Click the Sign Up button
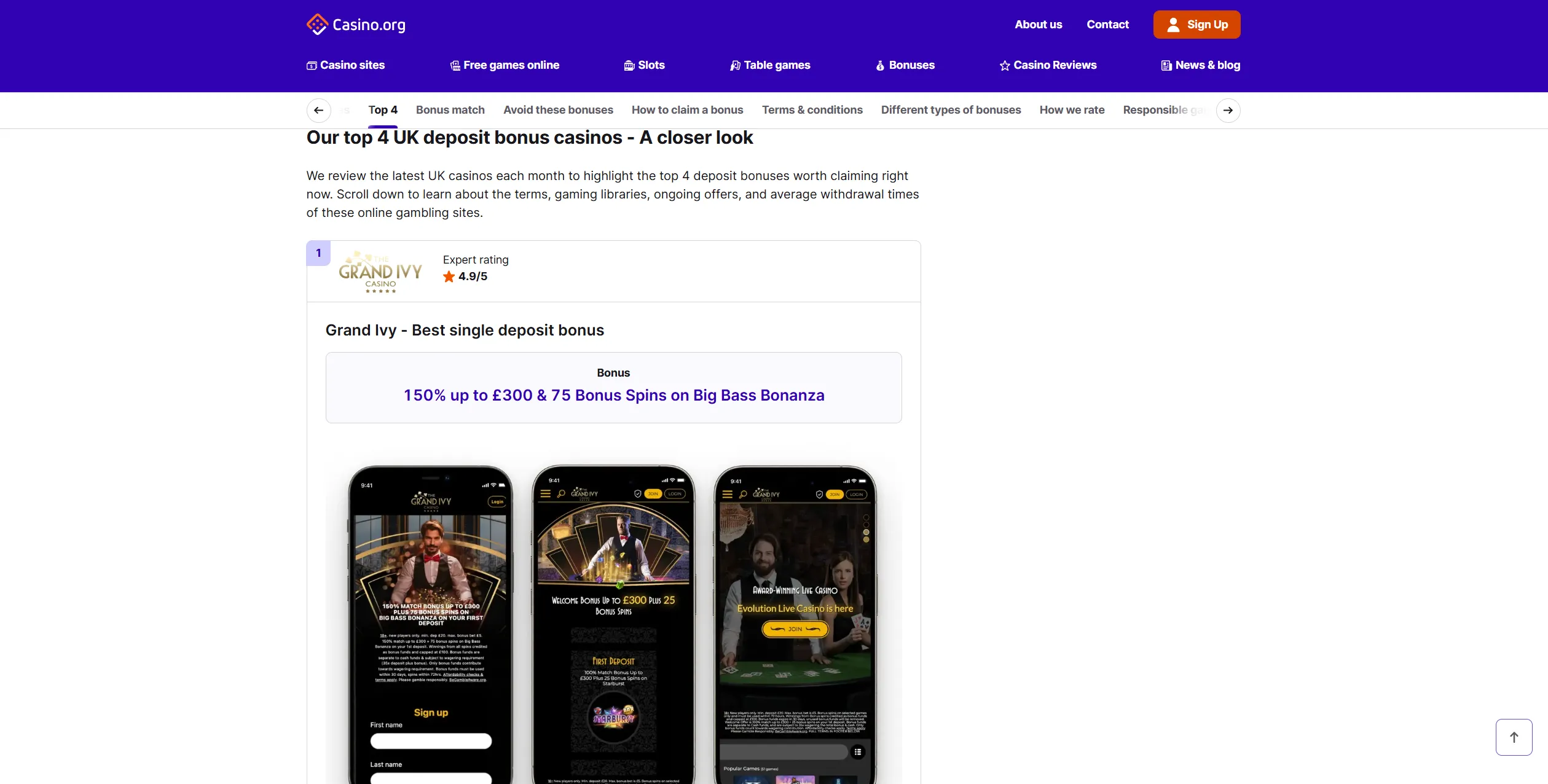 pos(1196,25)
